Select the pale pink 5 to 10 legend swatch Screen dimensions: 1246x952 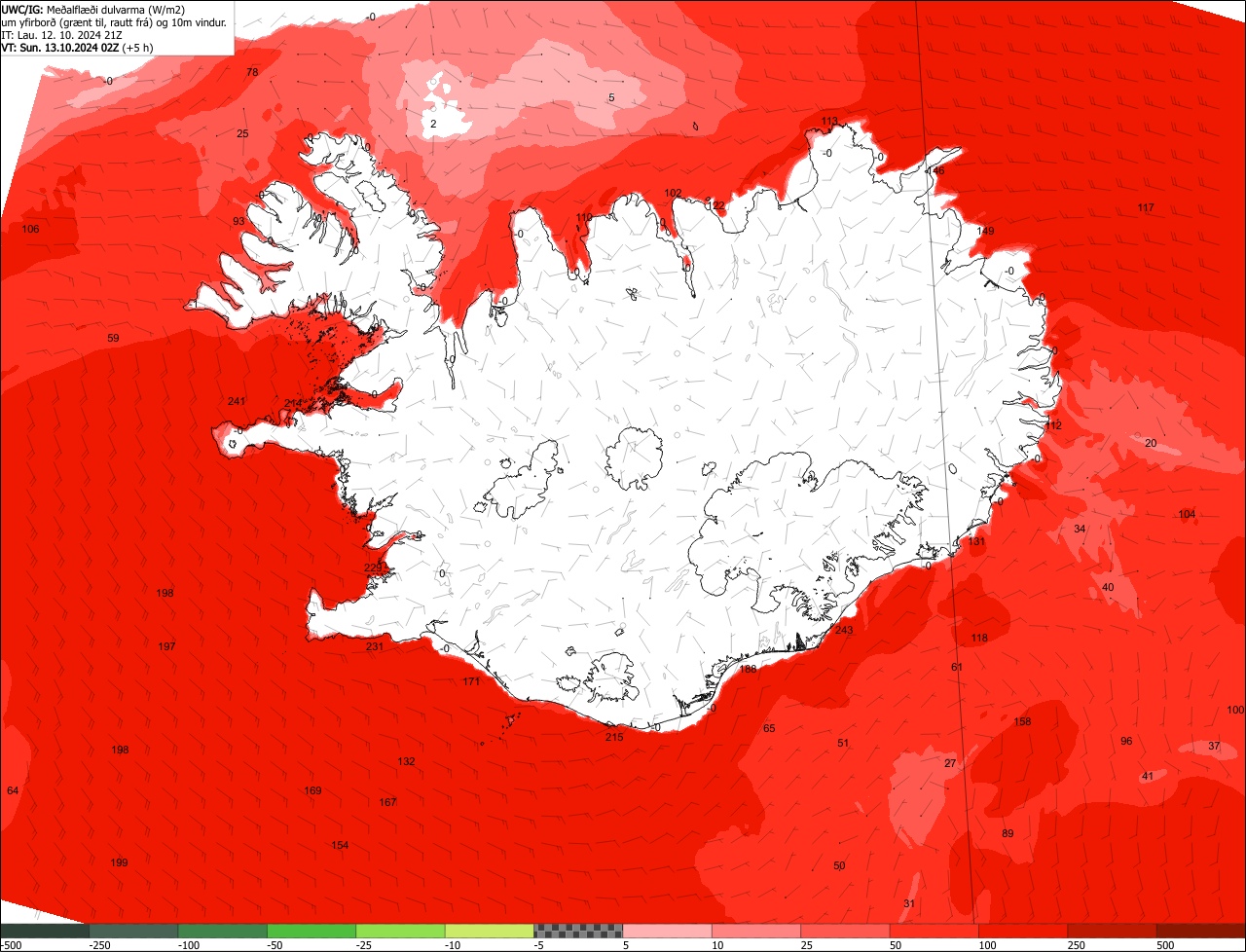pos(668,931)
